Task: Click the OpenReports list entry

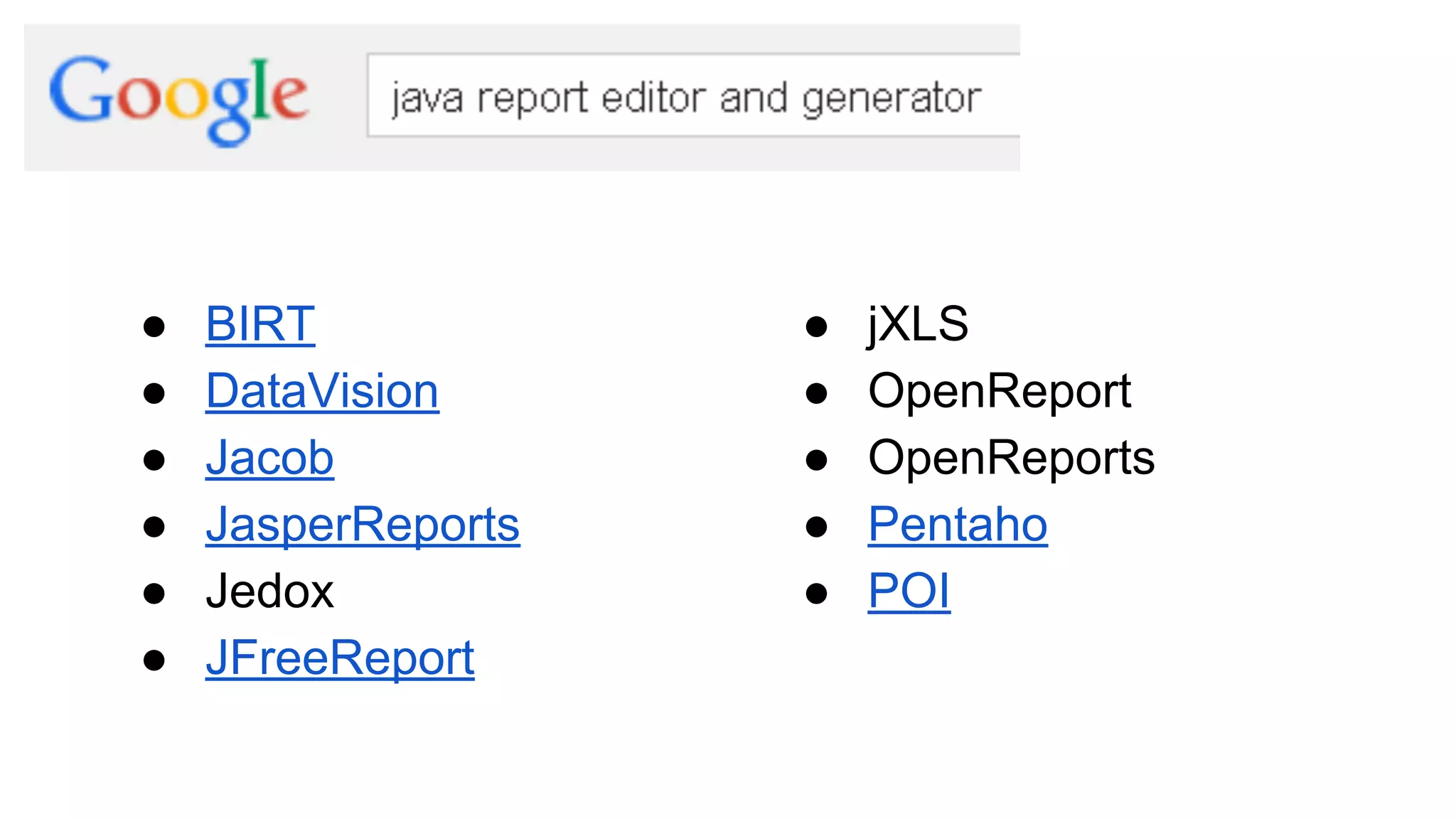Action: click(x=1011, y=458)
